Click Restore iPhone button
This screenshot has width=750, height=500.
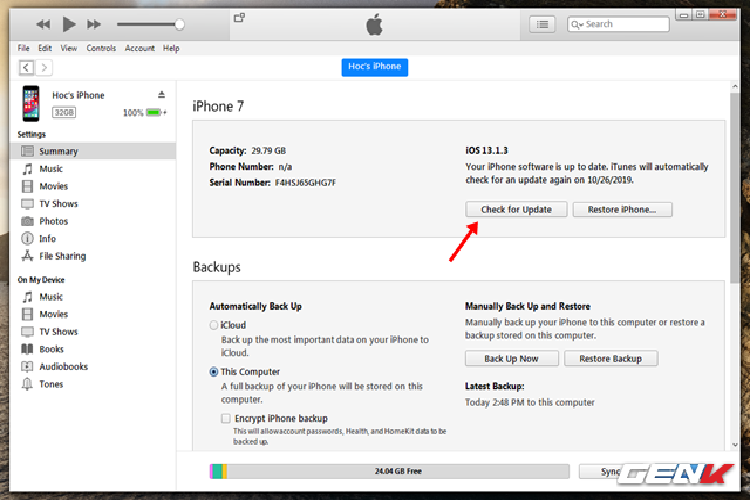pyautogui.click(x=622, y=210)
